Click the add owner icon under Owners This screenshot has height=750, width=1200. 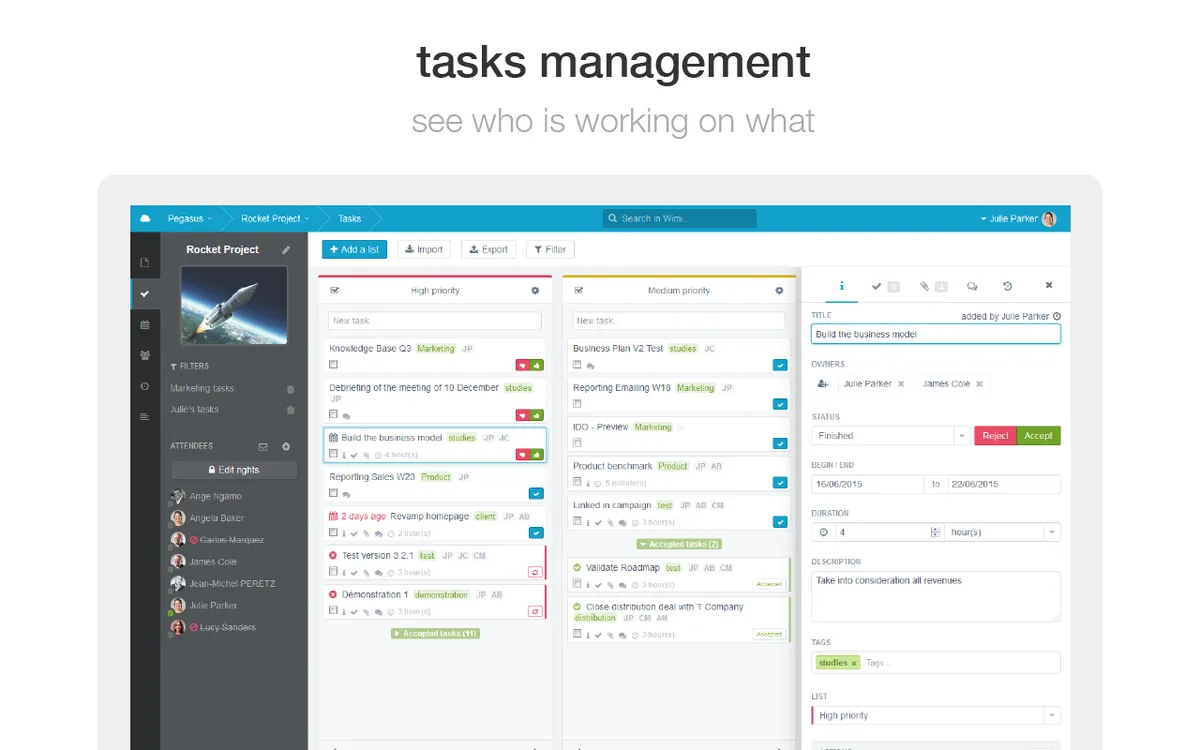pos(823,384)
